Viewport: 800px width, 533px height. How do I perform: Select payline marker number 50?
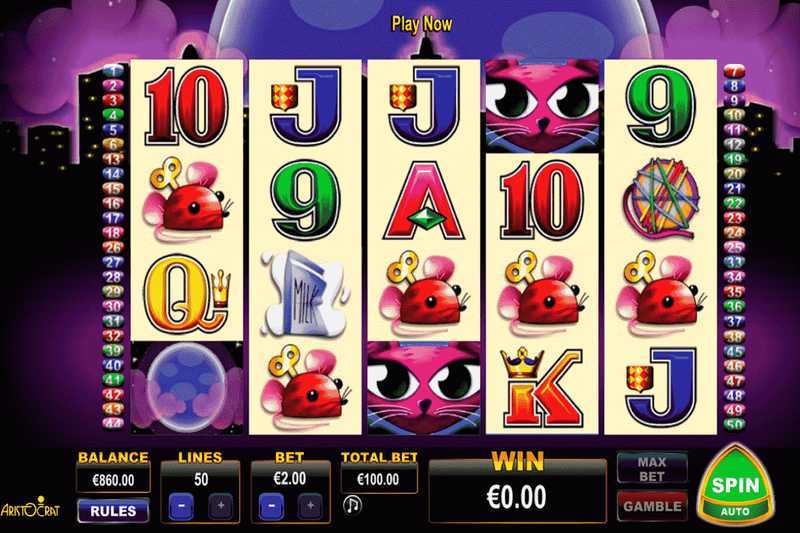[734, 424]
